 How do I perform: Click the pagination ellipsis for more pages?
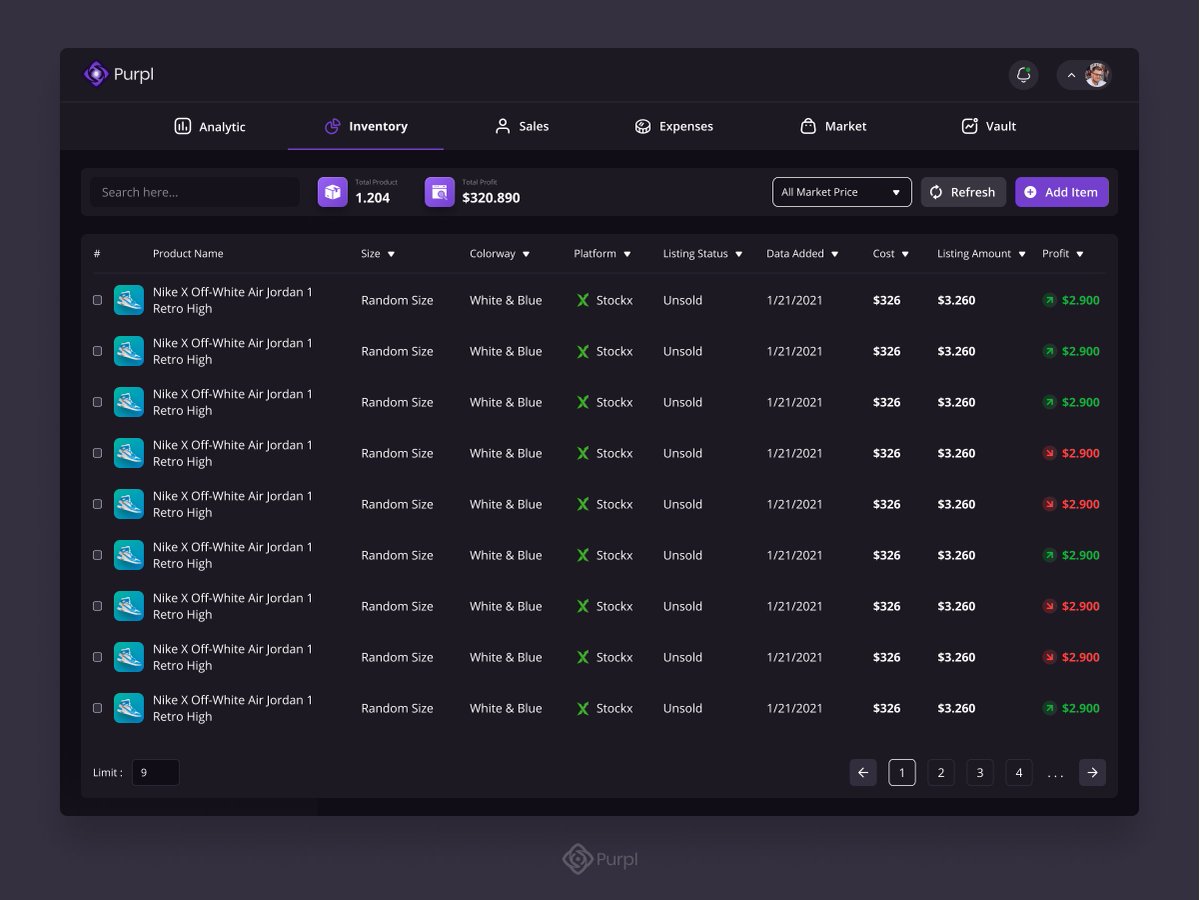(x=1056, y=774)
